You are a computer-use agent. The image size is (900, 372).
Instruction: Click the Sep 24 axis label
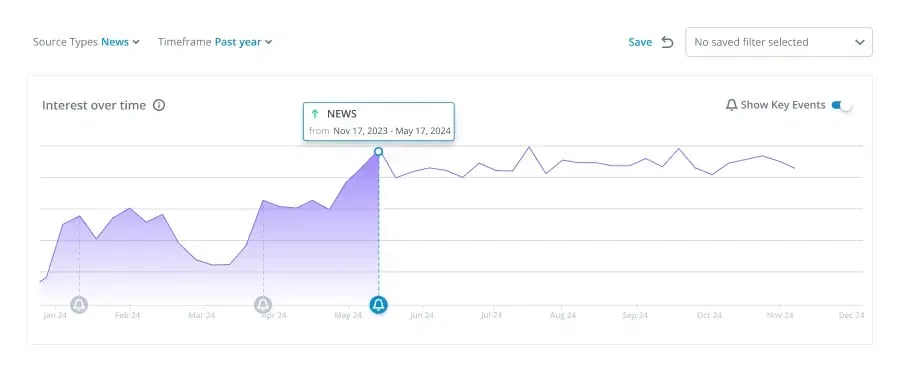635,315
